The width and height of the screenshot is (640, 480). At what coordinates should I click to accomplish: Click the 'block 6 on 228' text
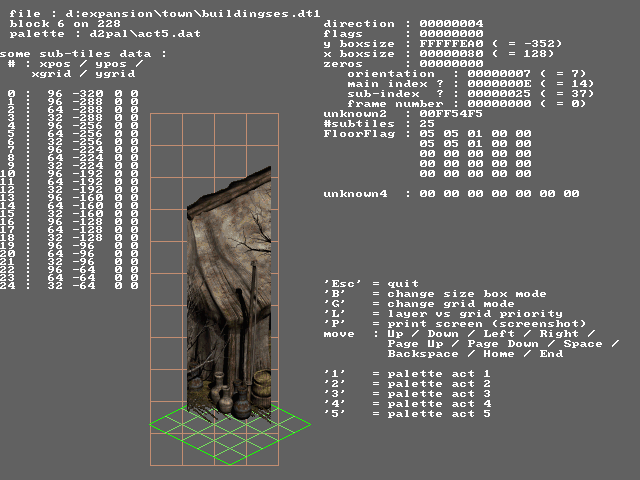point(65,24)
